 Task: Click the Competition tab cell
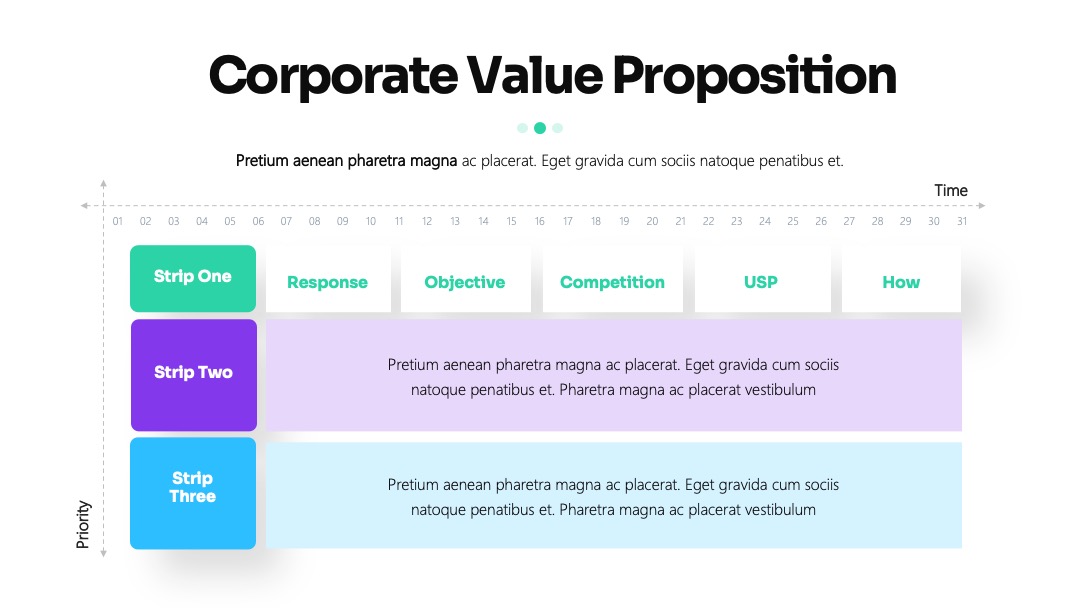612,279
